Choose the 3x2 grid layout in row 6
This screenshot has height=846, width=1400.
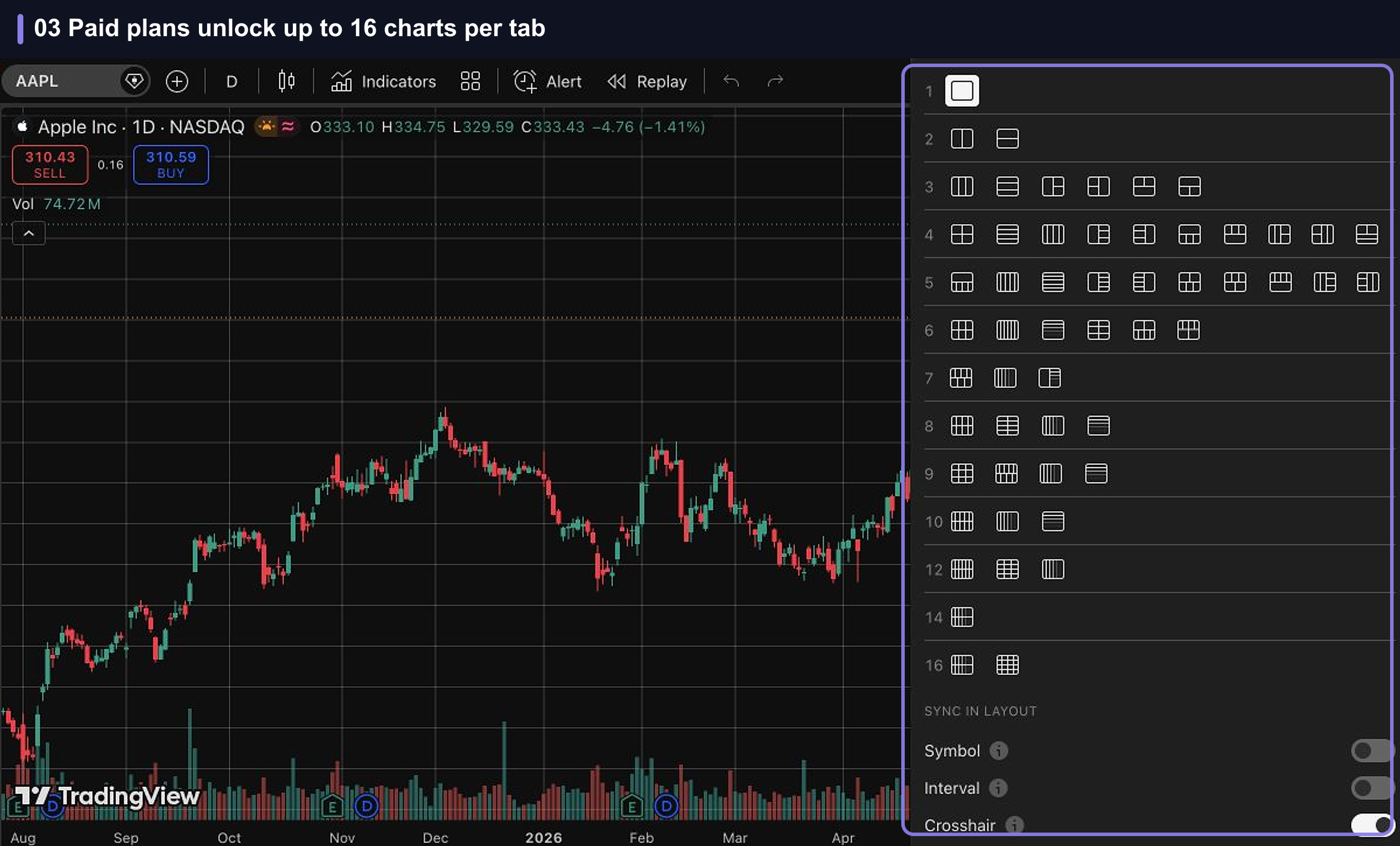point(962,330)
